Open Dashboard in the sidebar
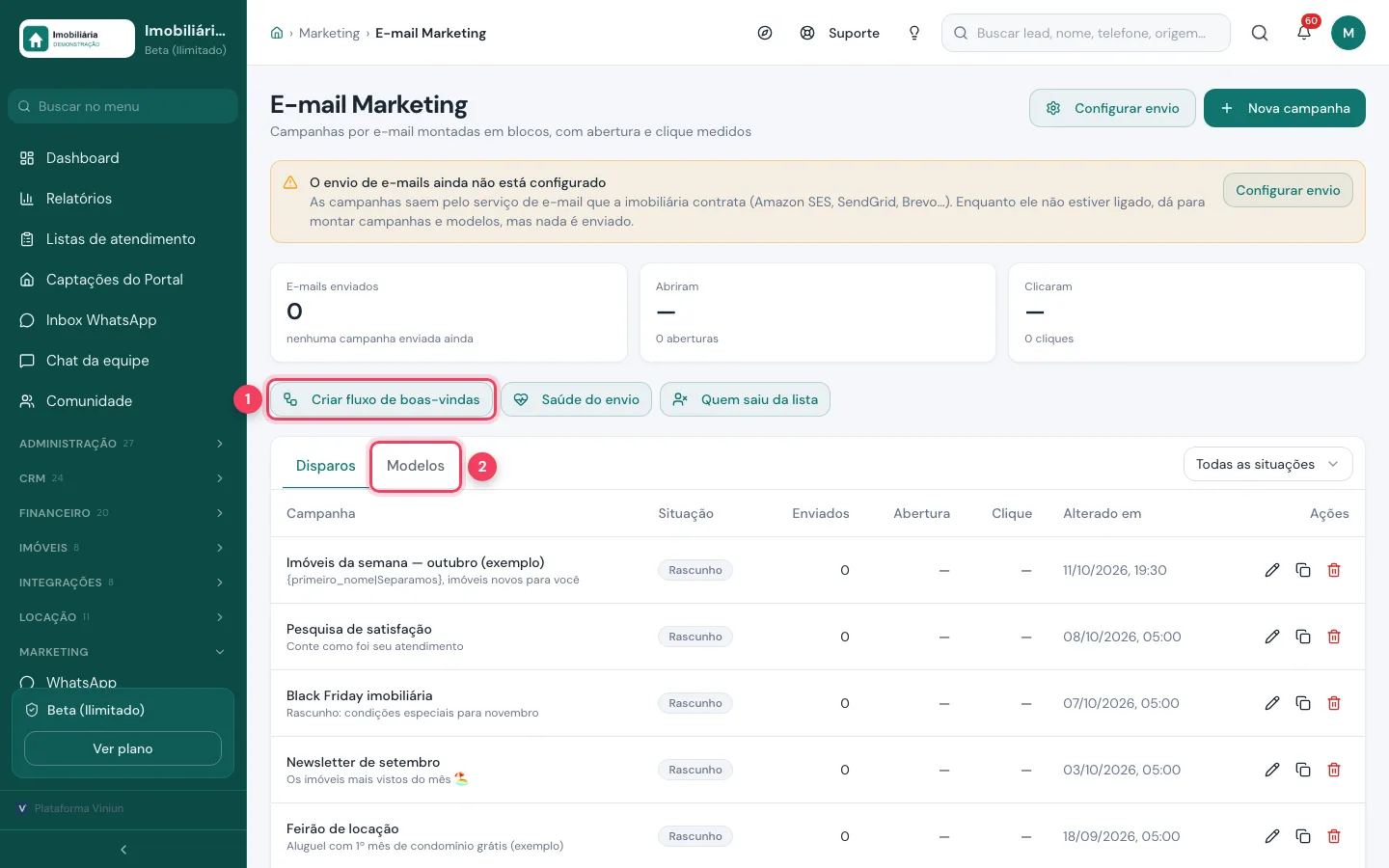Screen dimensions: 1389x868 [x=123, y=158]
